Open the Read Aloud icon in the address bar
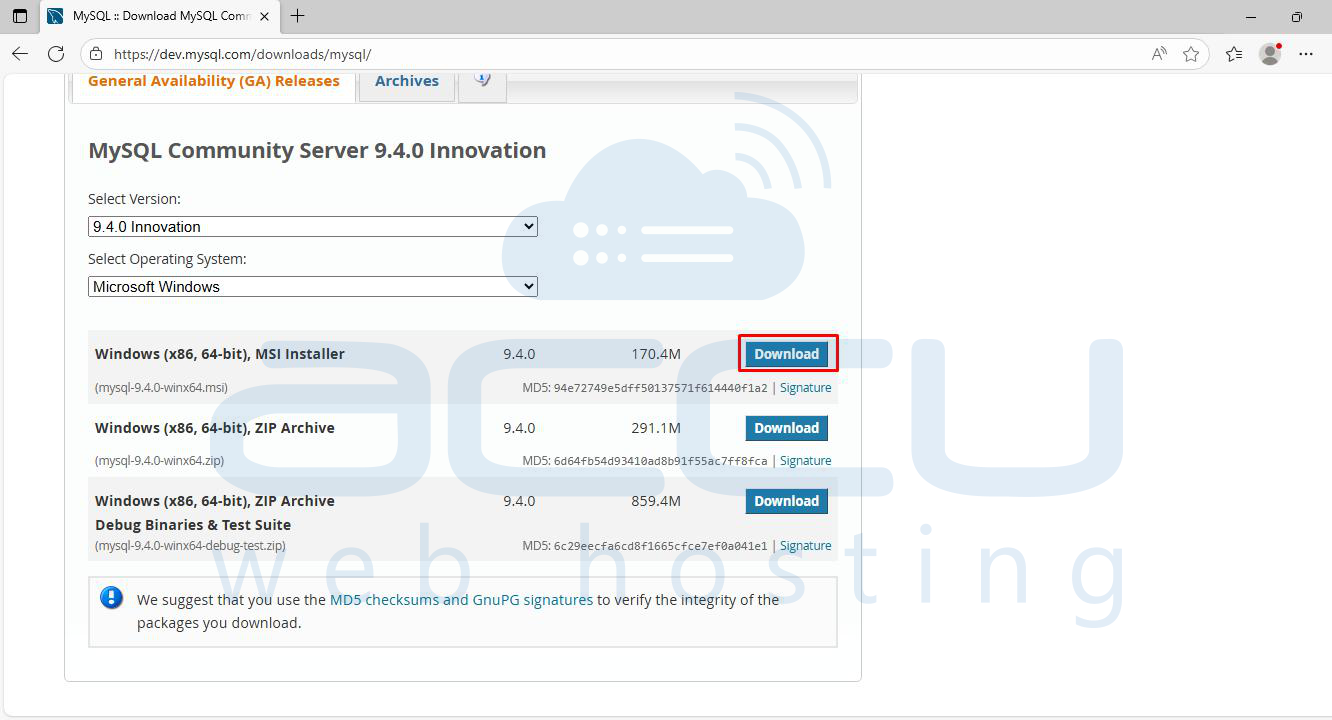 click(1158, 55)
